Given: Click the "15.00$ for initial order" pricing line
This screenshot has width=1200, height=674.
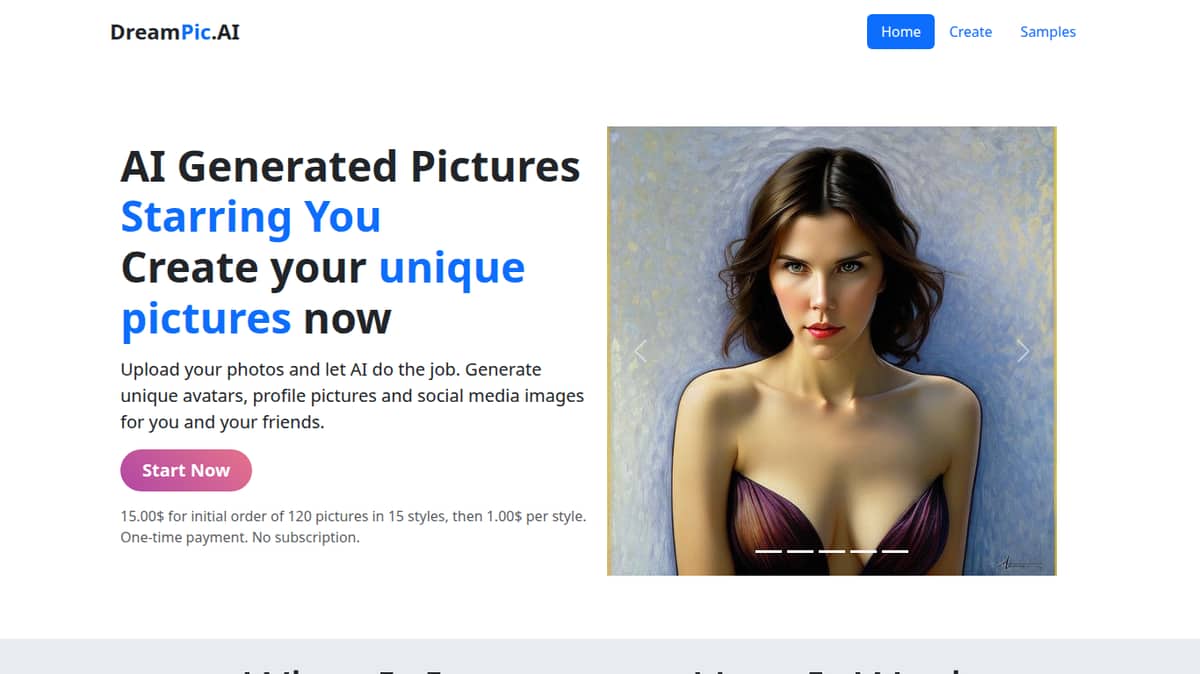Looking at the screenshot, I should [353, 517].
